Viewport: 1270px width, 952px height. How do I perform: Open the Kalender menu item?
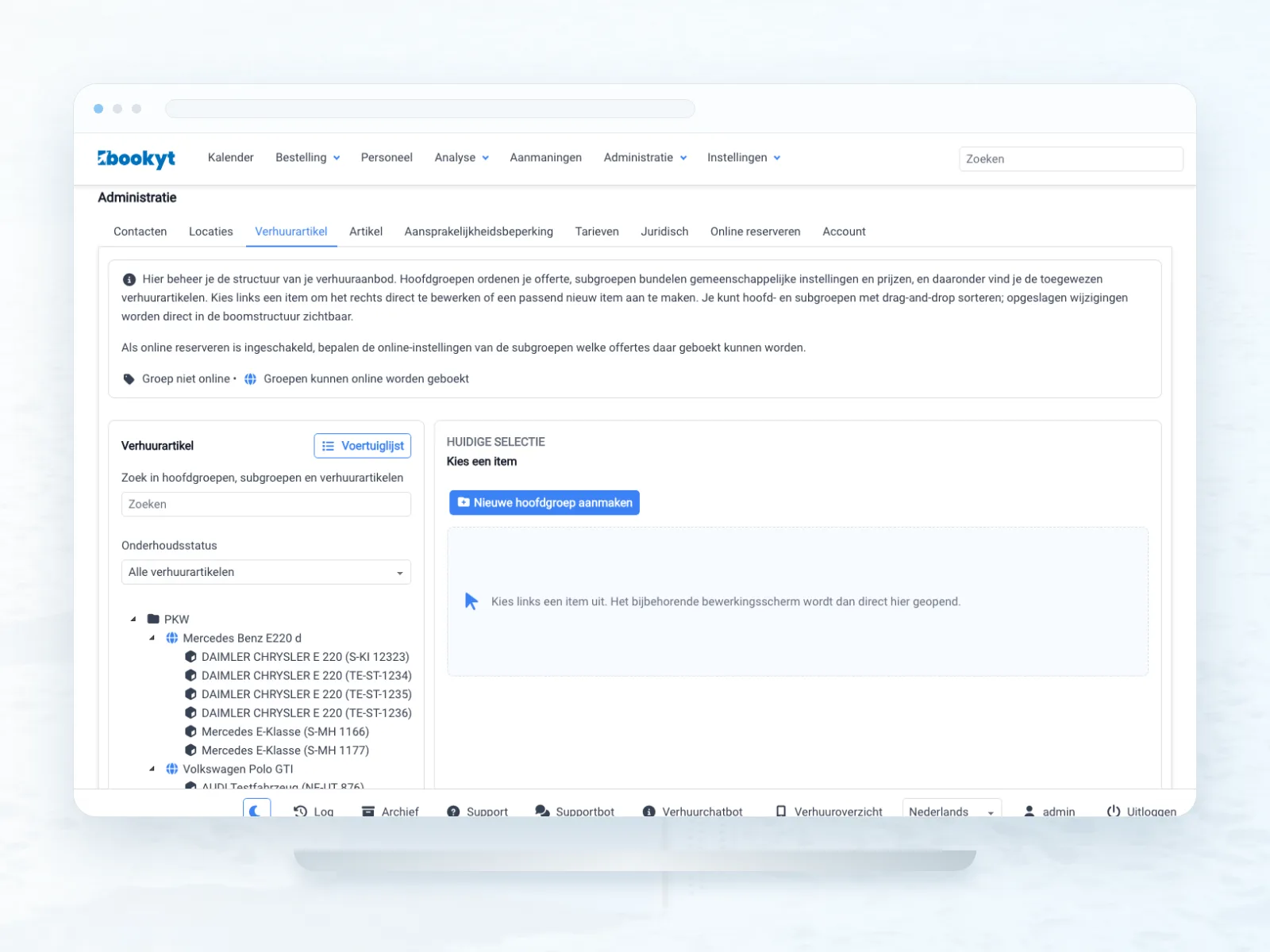click(231, 158)
